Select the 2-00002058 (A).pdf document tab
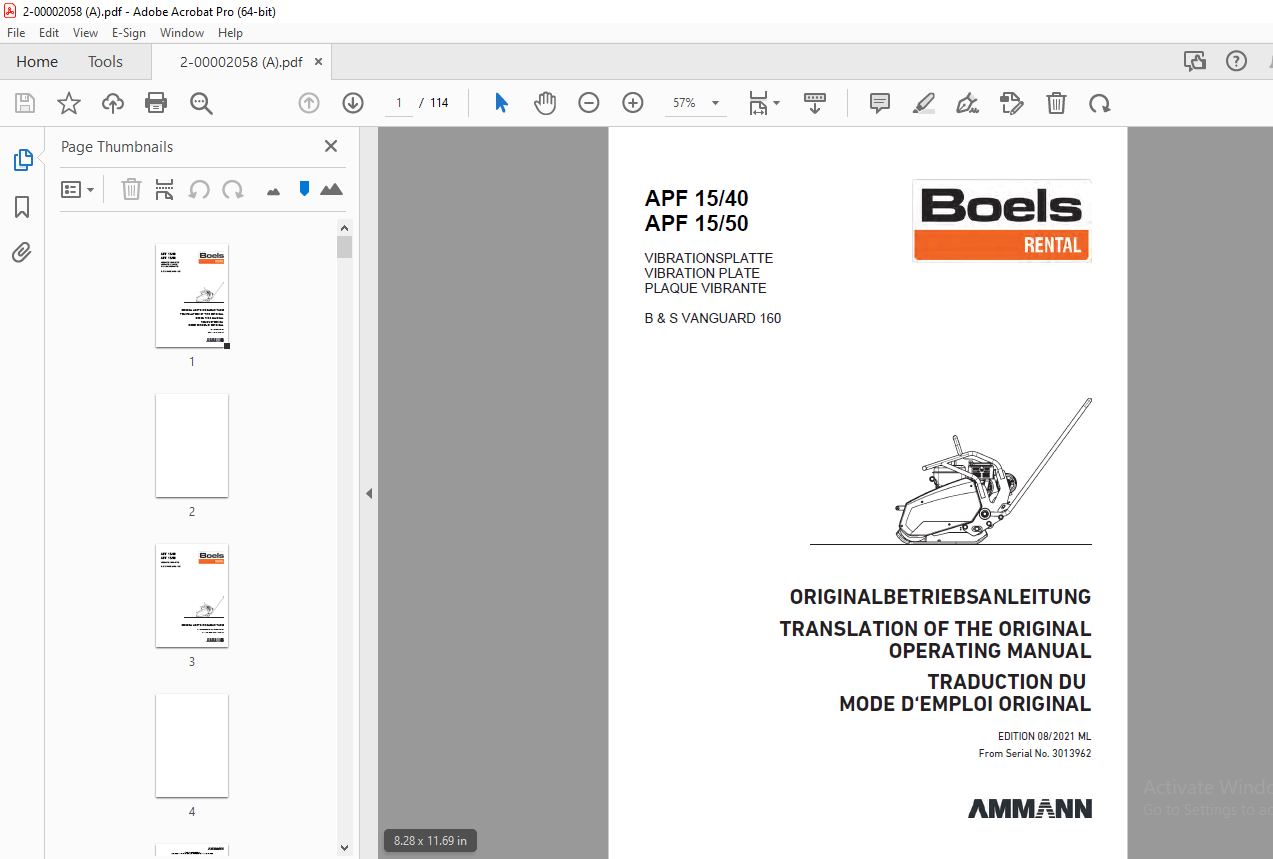 (241, 62)
